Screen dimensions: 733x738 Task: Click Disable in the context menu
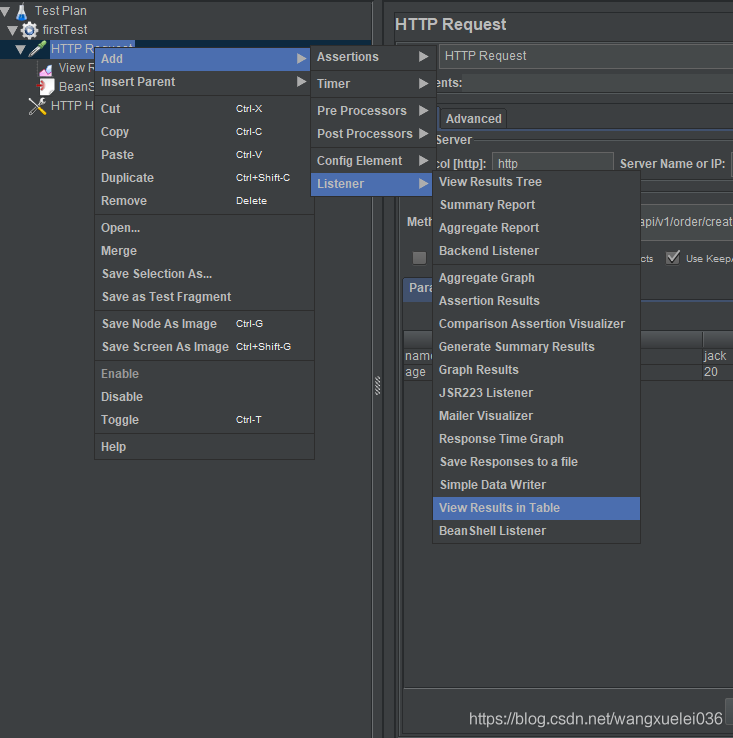pos(122,397)
